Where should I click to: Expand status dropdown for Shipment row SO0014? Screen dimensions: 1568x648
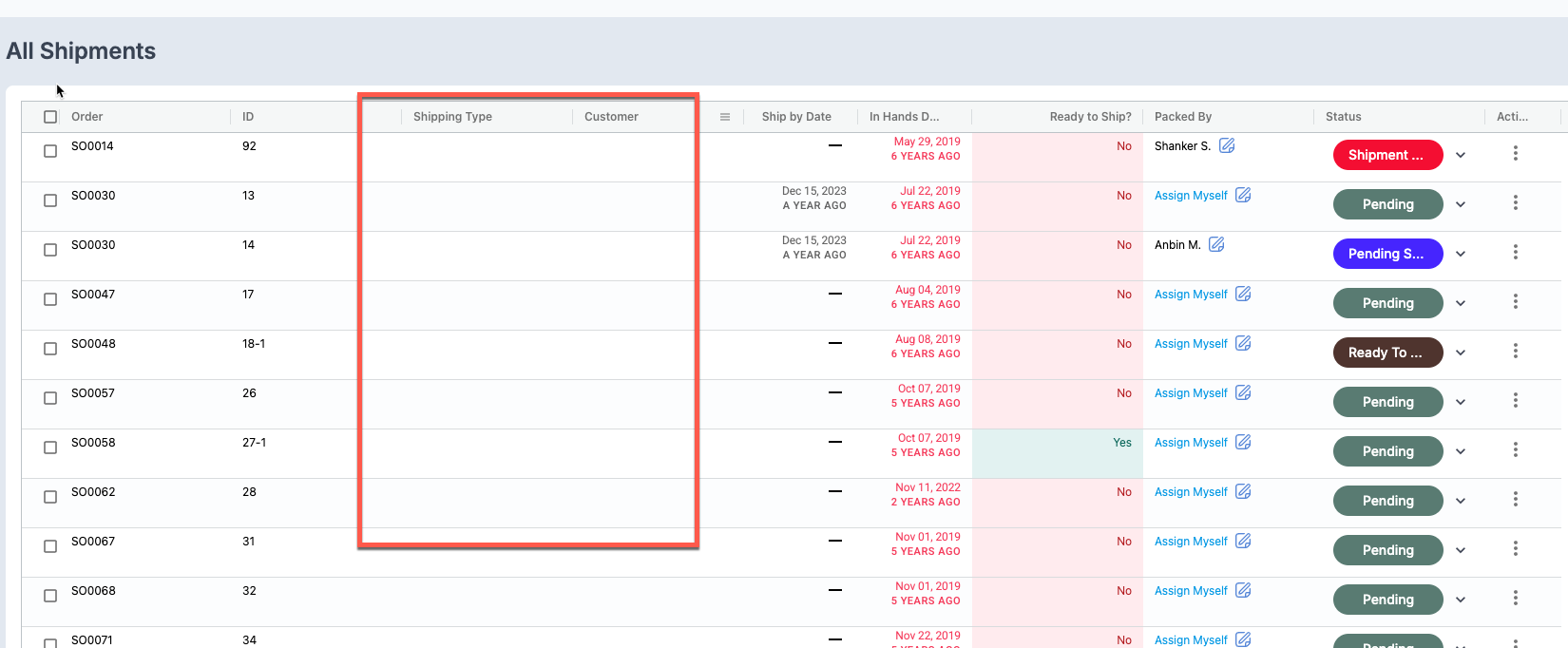point(1461,155)
